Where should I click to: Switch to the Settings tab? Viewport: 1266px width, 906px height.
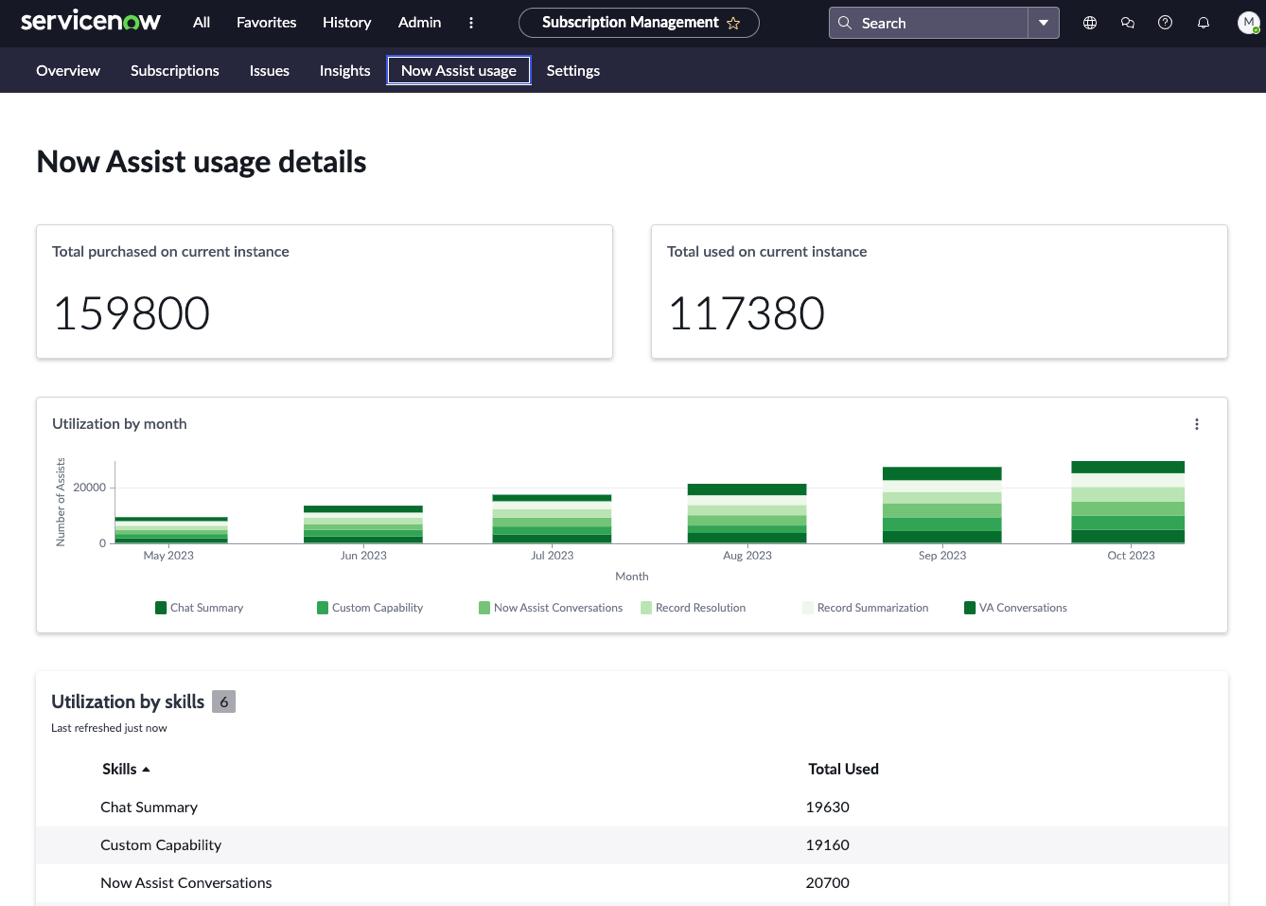click(573, 70)
